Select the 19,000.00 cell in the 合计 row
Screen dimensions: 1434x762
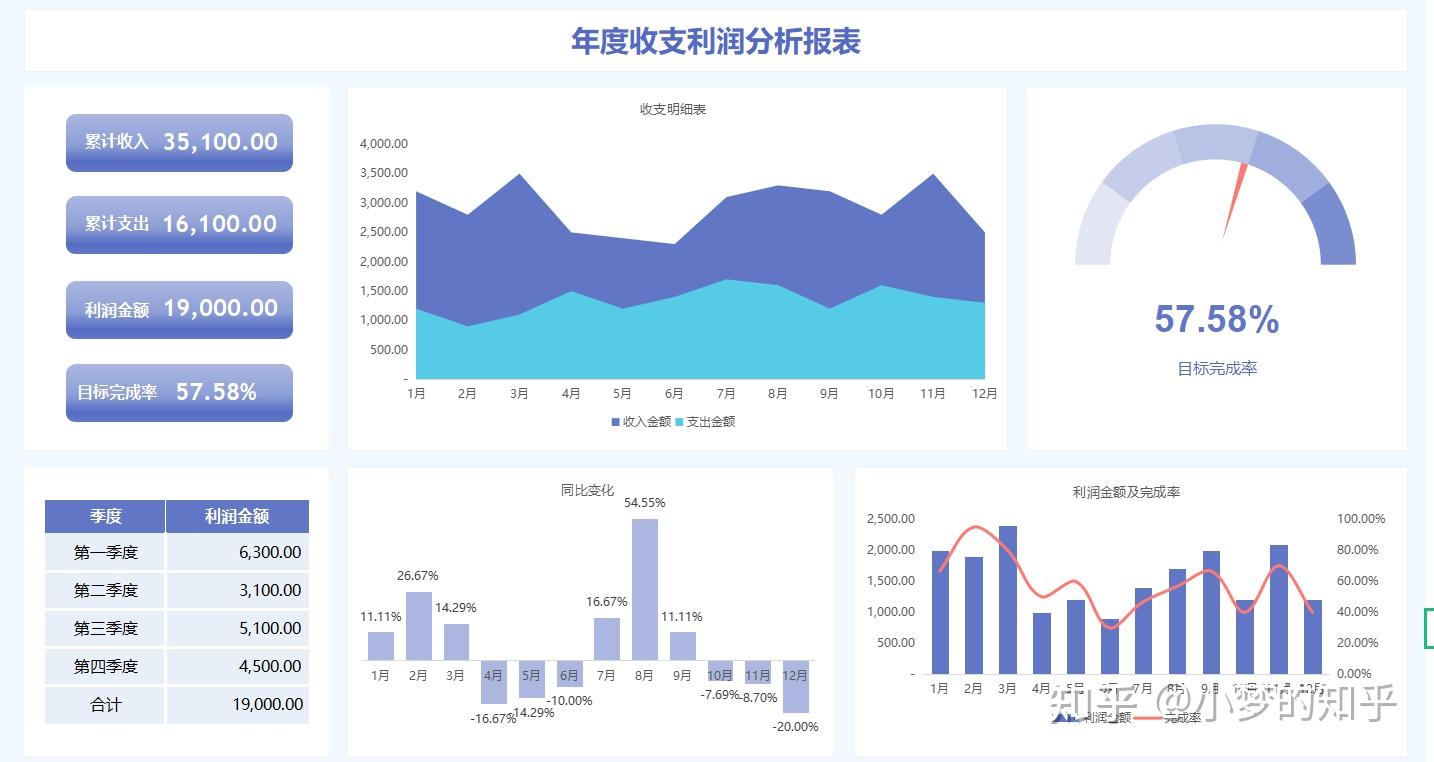point(237,704)
